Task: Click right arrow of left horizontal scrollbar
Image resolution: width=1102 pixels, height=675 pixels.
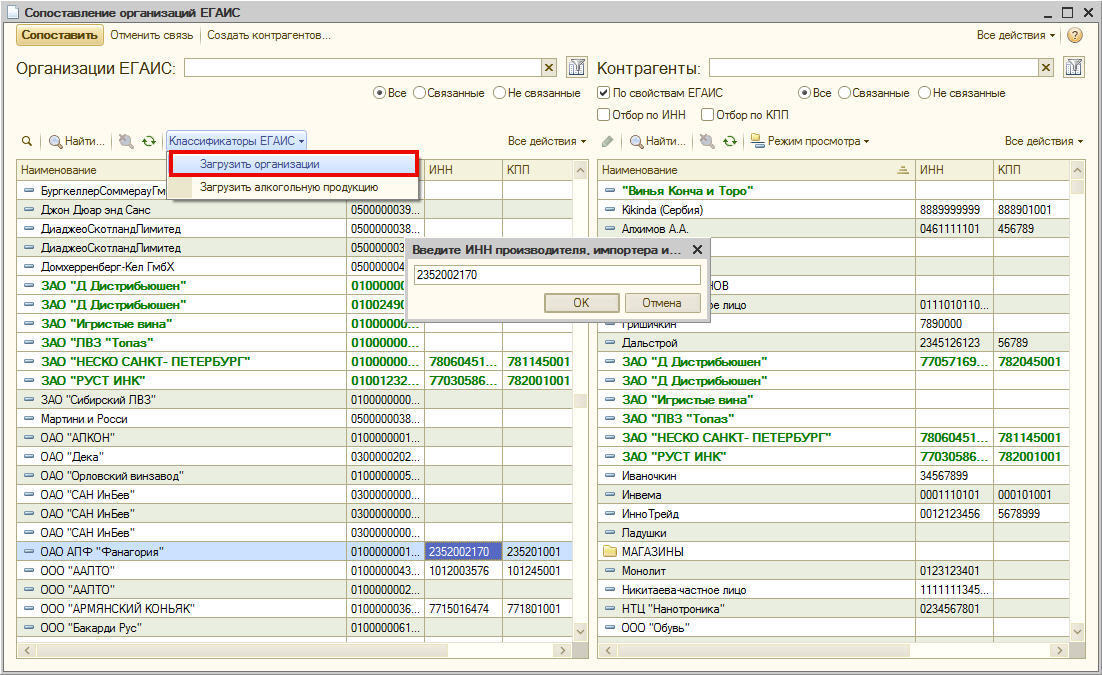Action: [563, 650]
